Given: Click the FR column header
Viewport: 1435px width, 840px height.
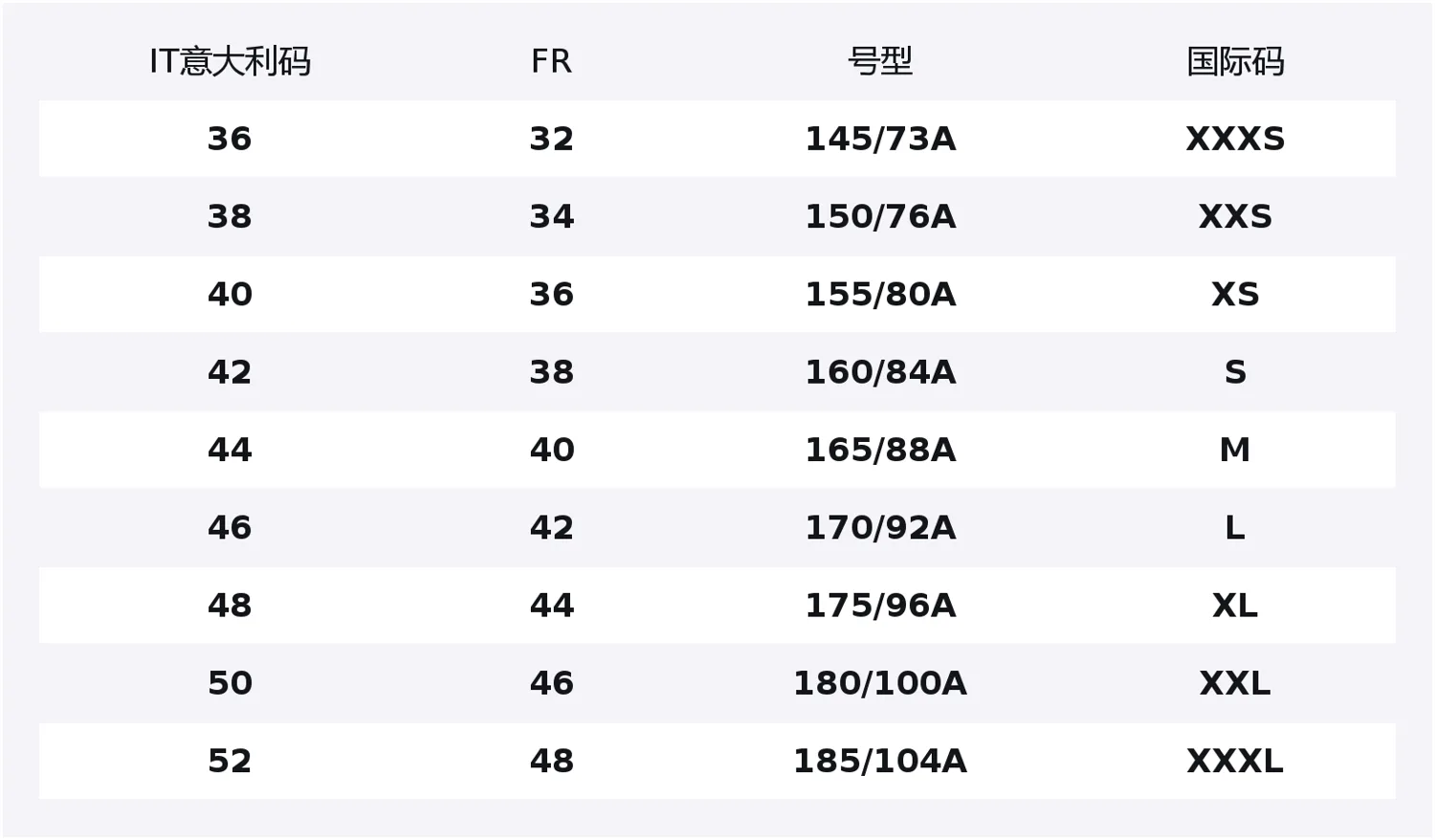Looking at the screenshot, I should click(x=551, y=61).
